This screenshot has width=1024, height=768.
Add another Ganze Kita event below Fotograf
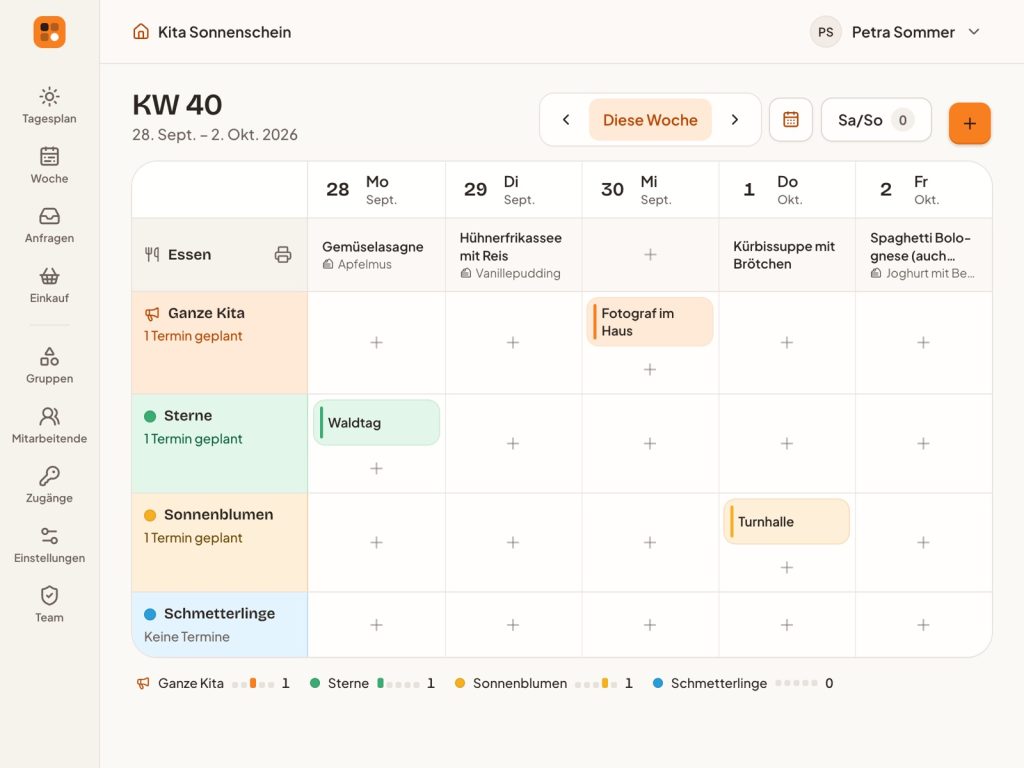(x=650, y=370)
